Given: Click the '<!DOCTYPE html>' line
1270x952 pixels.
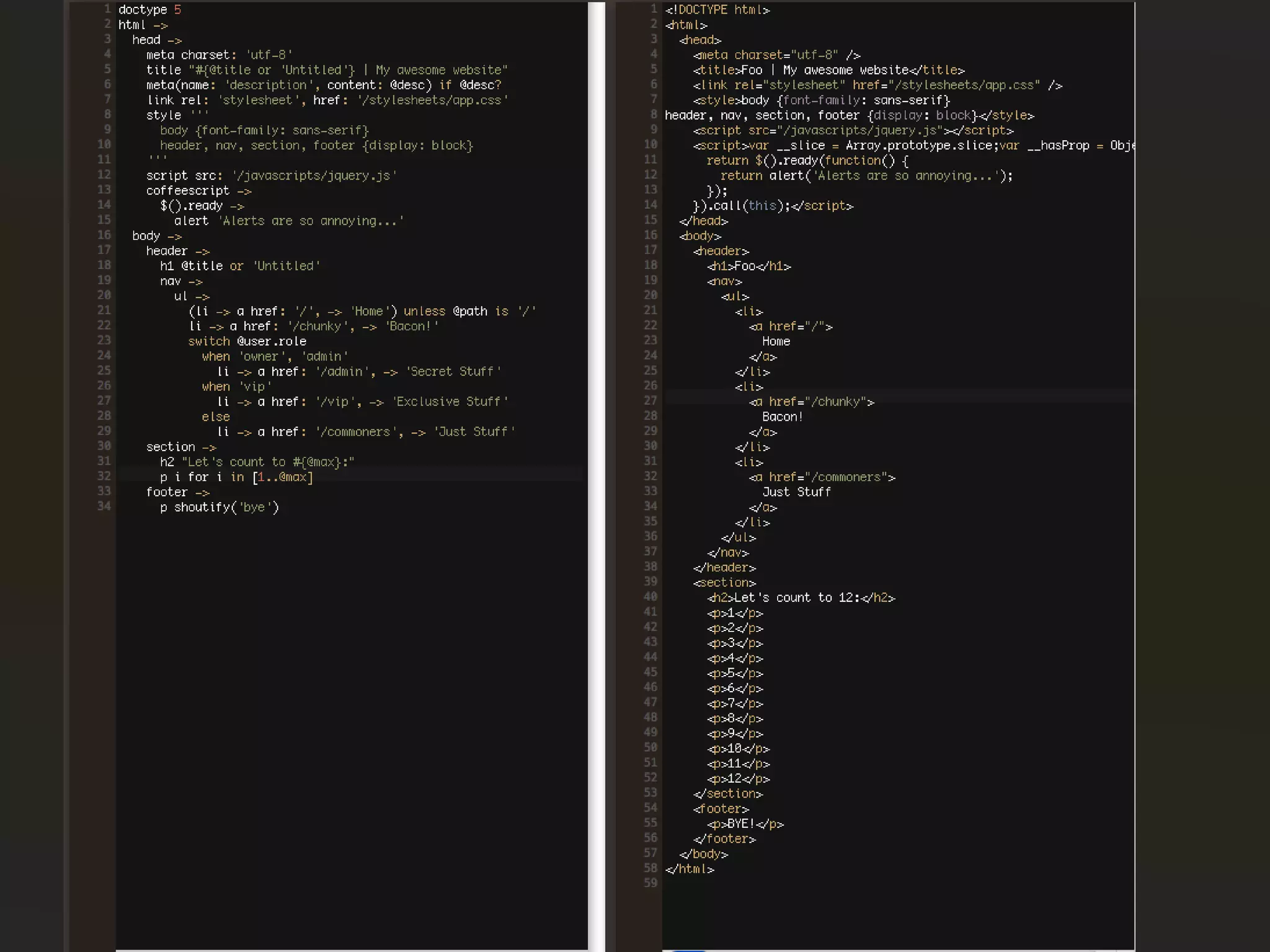Looking at the screenshot, I should click(x=717, y=10).
